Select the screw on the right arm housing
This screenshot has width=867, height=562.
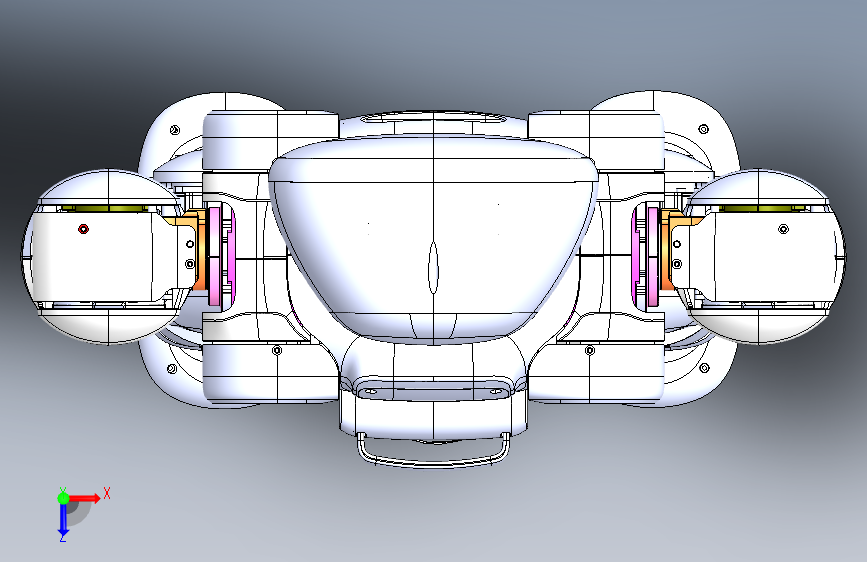(784, 229)
